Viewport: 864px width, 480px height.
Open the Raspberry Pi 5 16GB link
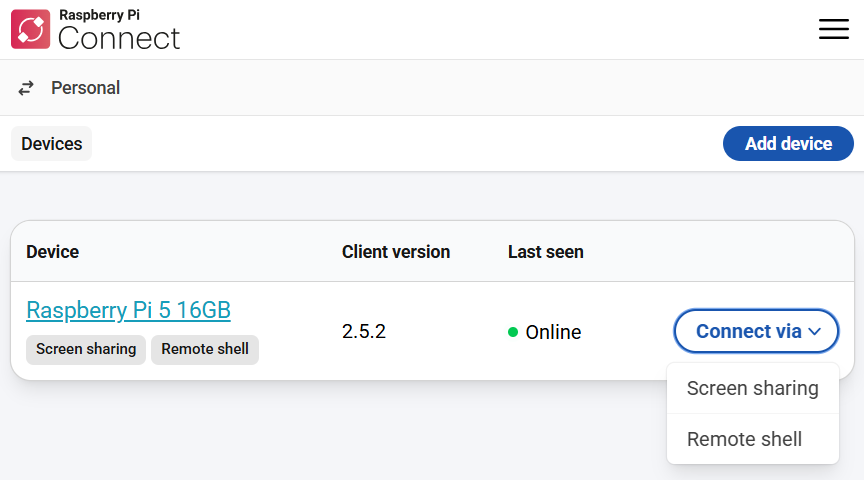click(x=128, y=310)
